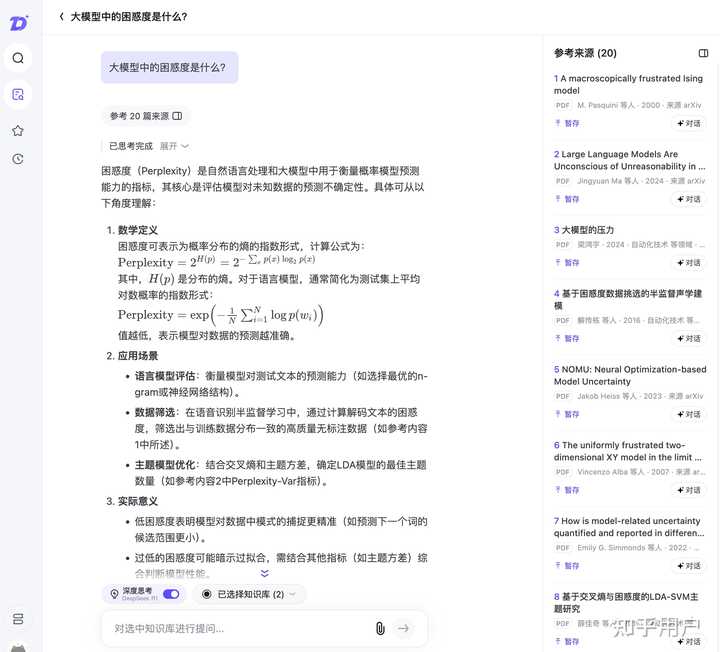Image resolution: width=720 pixels, height=652 pixels.
Task: Expand the 已思考完成 thinking section
Action: click(174, 146)
